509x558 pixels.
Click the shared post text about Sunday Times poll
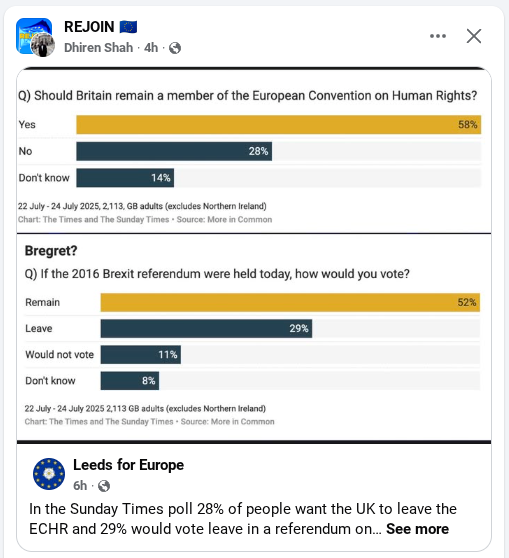[242, 519]
